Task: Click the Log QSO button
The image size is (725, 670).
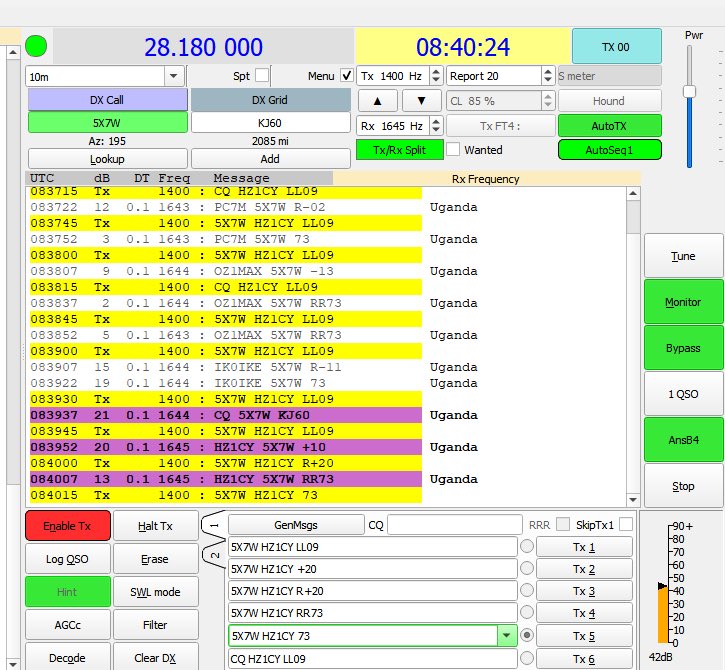Action: click(x=68, y=559)
